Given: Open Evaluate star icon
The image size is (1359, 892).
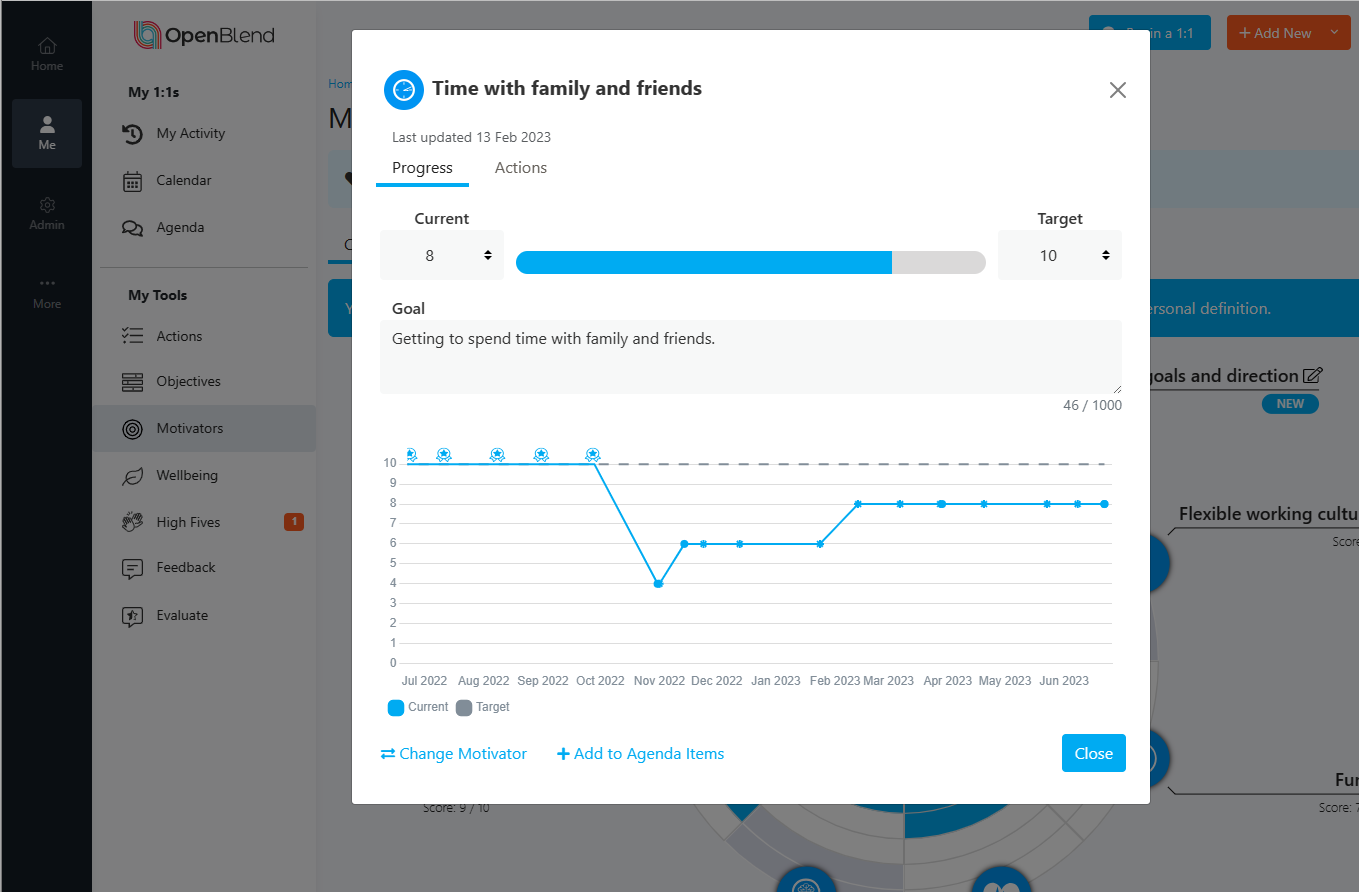Looking at the screenshot, I should coord(132,616).
